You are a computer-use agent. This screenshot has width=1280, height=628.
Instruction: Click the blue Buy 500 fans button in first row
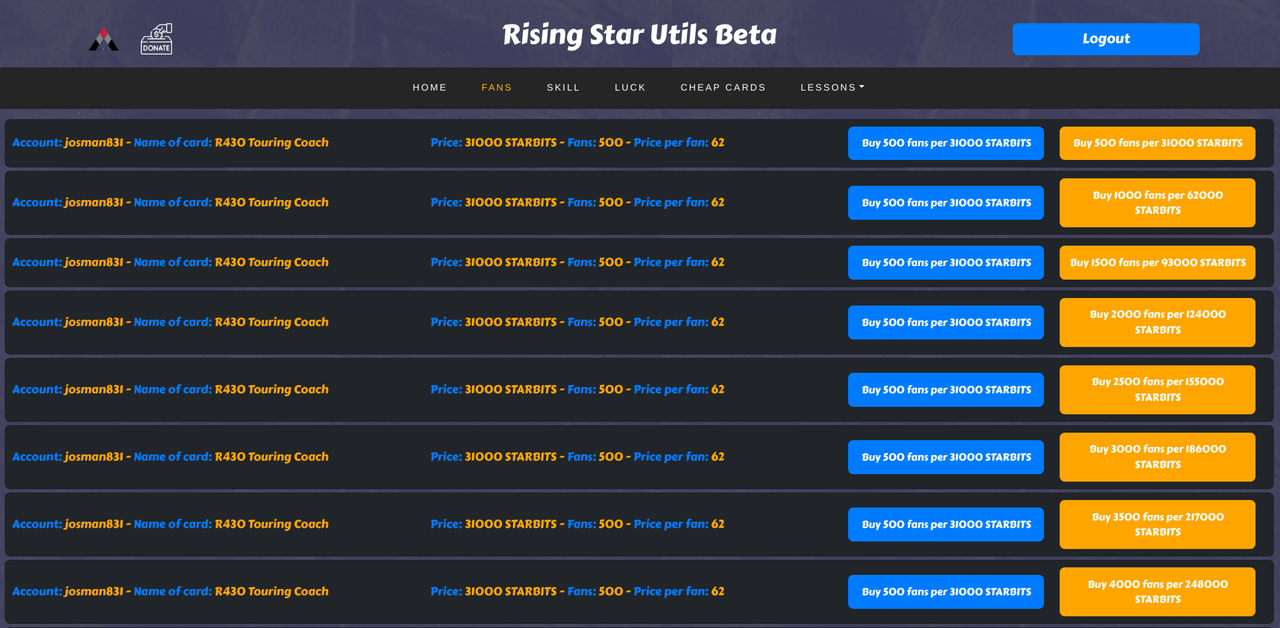coord(945,143)
